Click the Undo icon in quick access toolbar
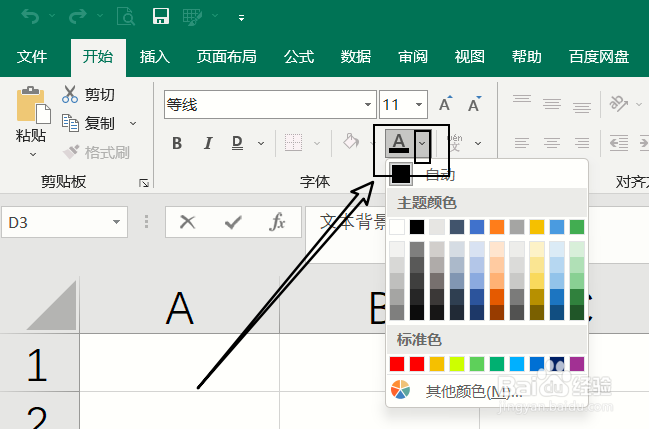The image size is (649, 429). click(30, 17)
